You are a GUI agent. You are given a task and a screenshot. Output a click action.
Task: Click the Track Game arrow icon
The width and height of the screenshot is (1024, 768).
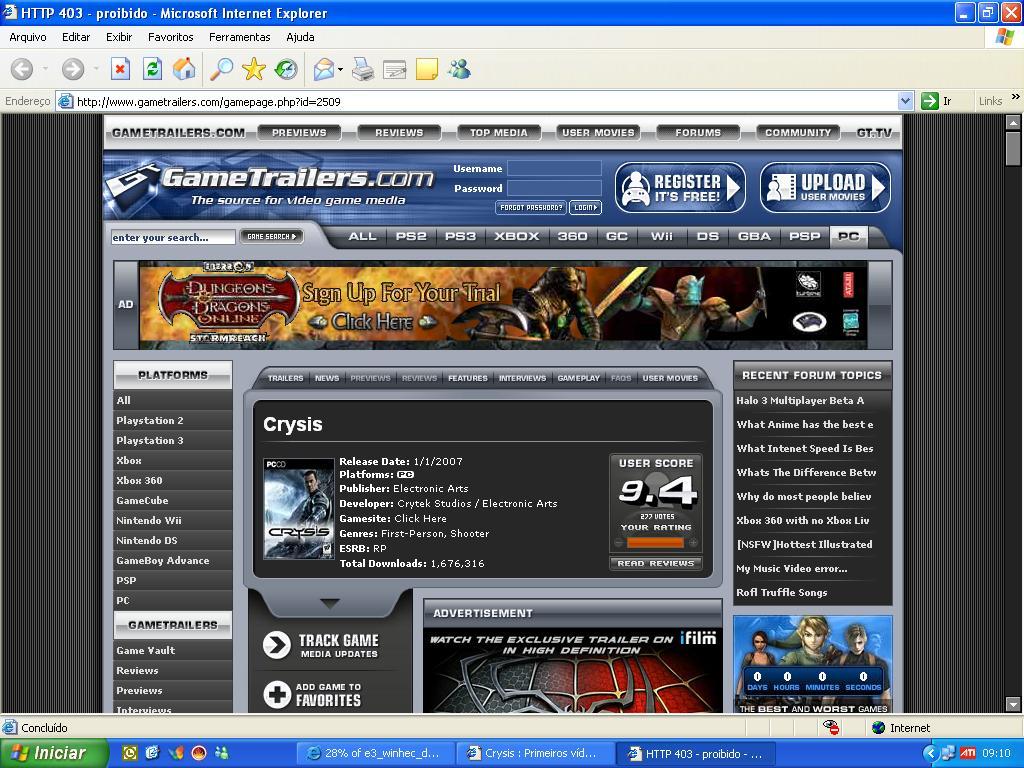277,645
